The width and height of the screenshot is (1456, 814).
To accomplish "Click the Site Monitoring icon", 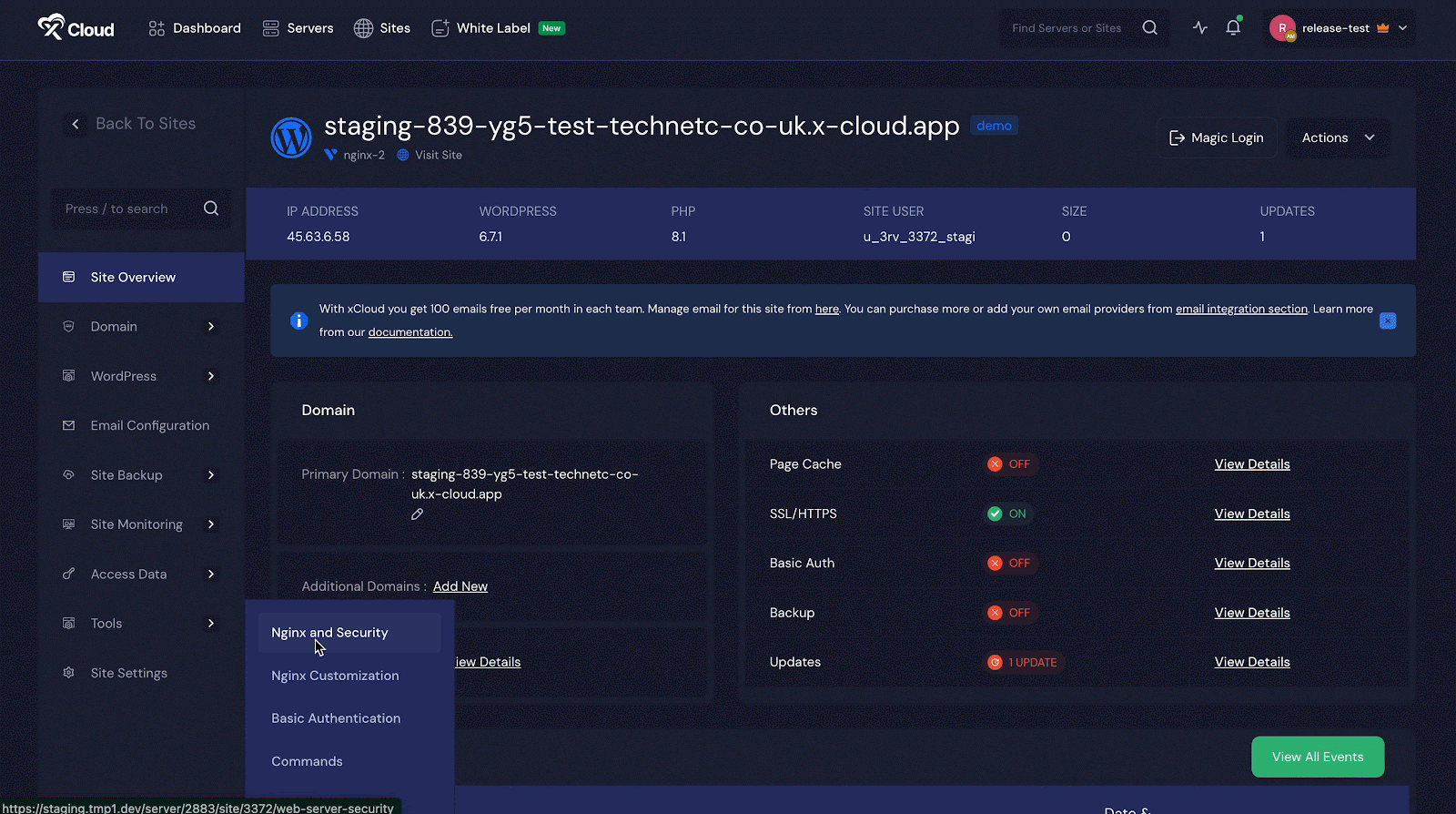I will click(x=68, y=524).
